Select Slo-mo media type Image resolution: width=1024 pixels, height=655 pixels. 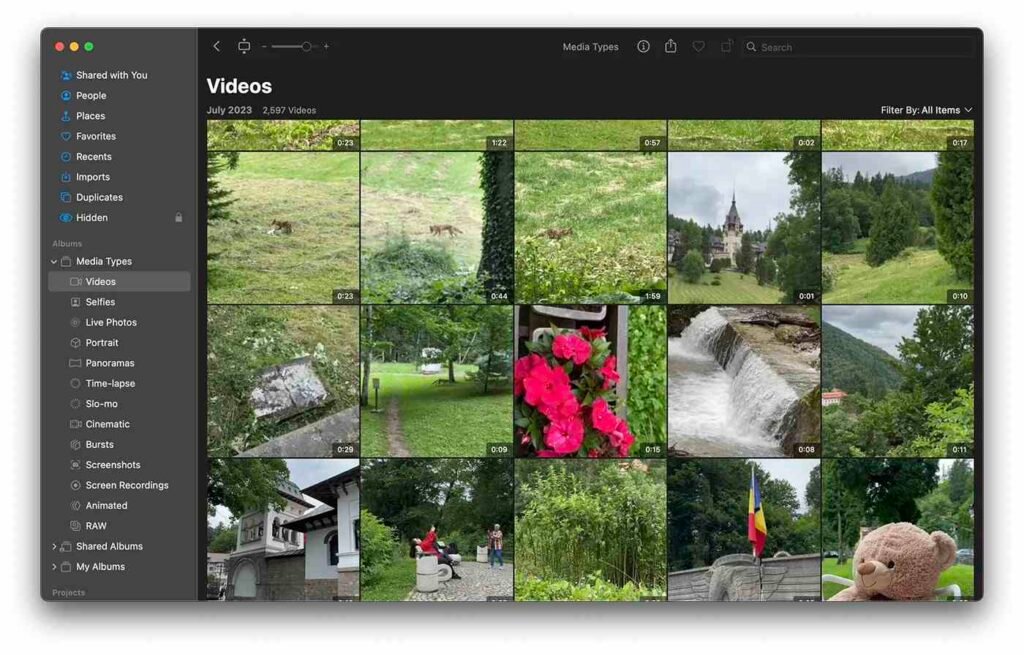tap(101, 404)
